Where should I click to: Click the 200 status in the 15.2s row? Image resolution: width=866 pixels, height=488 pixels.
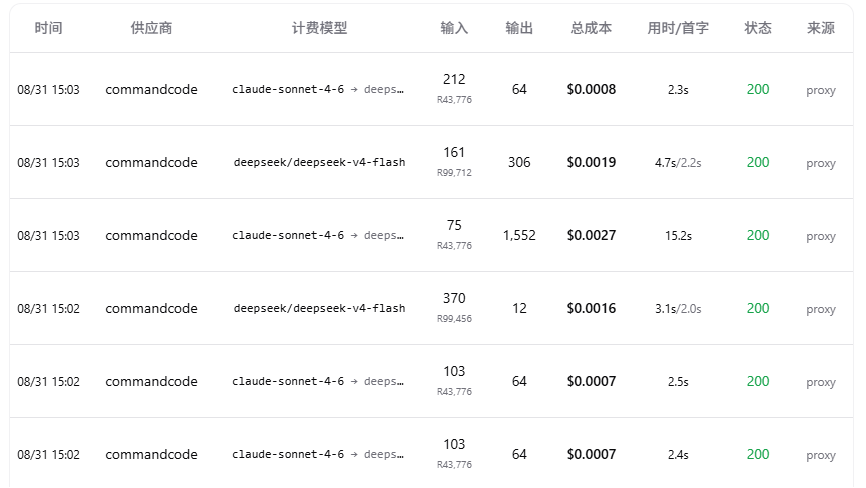[758, 235]
